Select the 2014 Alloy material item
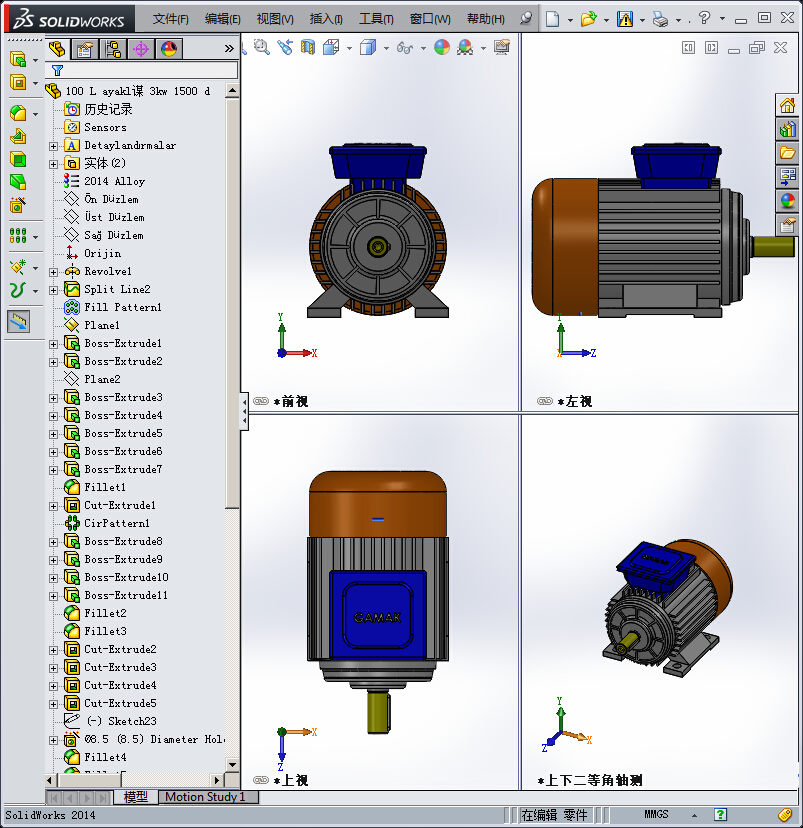This screenshot has width=803, height=828. pyautogui.click(x=104, y=181)
